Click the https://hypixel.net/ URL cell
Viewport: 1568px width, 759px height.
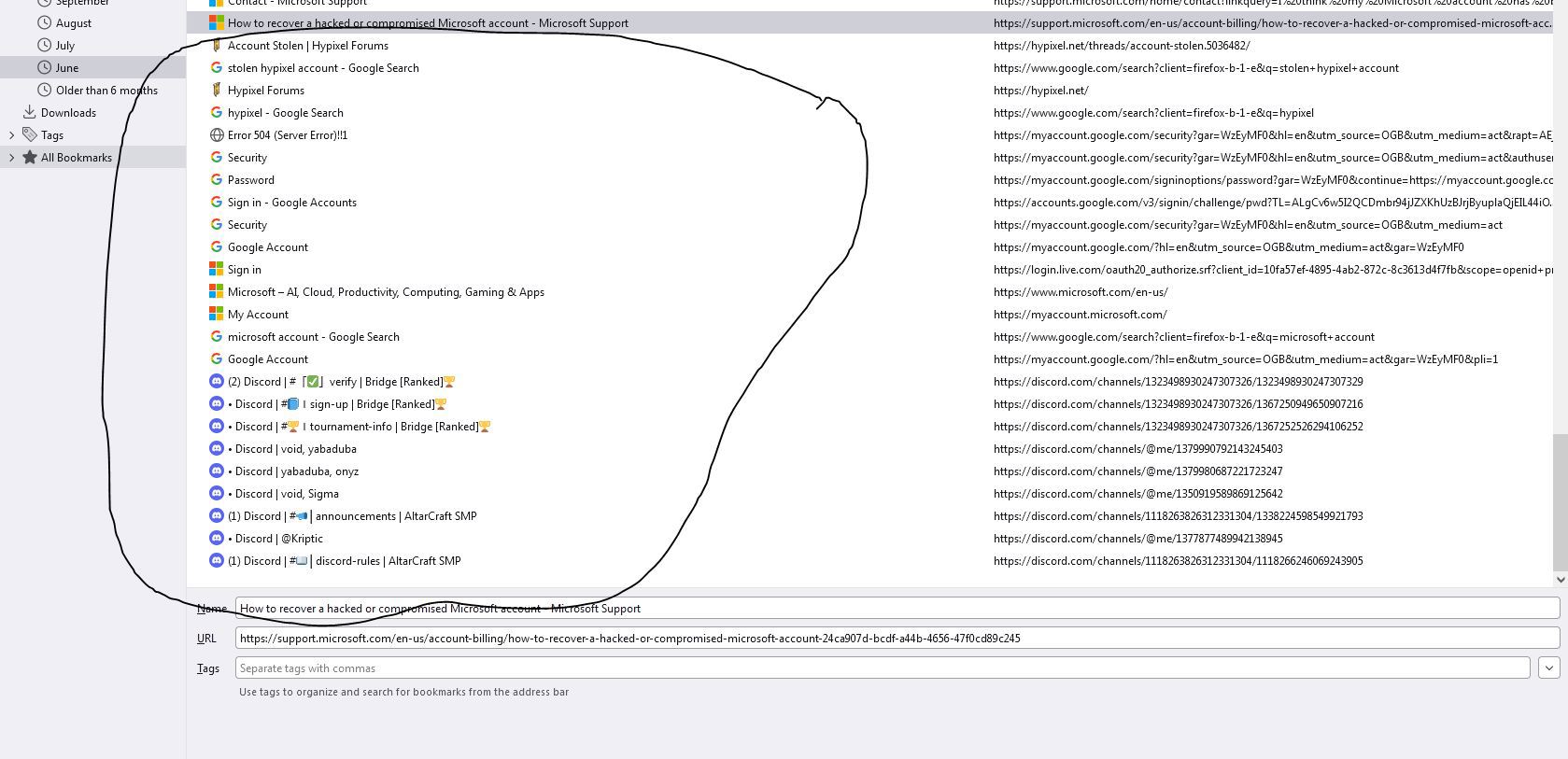click(1041, 90)
